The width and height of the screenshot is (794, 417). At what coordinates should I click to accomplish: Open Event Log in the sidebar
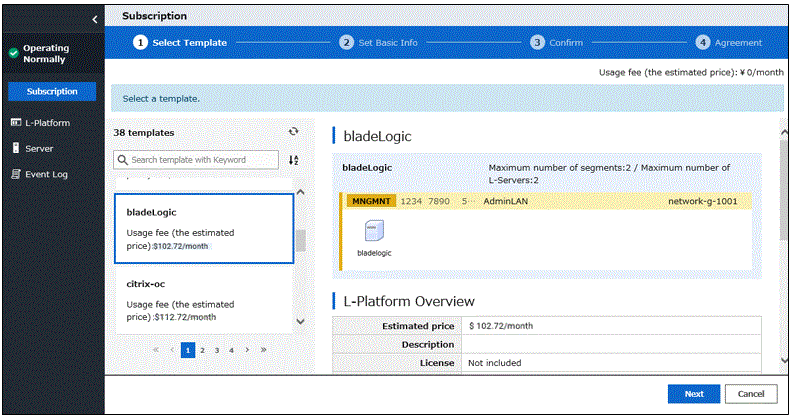[39, 174]
